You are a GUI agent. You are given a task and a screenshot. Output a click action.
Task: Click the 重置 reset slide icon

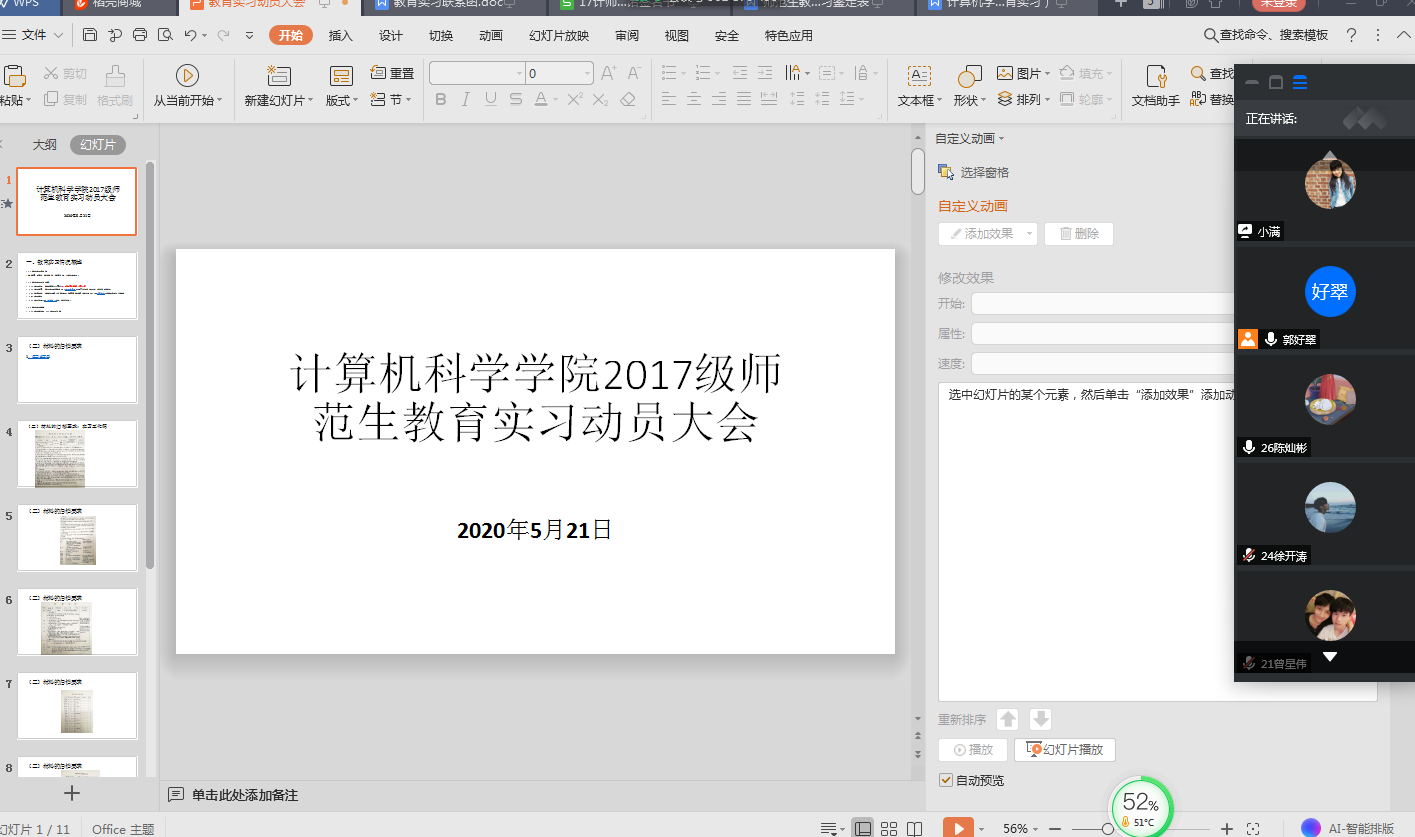coord(379,73)
